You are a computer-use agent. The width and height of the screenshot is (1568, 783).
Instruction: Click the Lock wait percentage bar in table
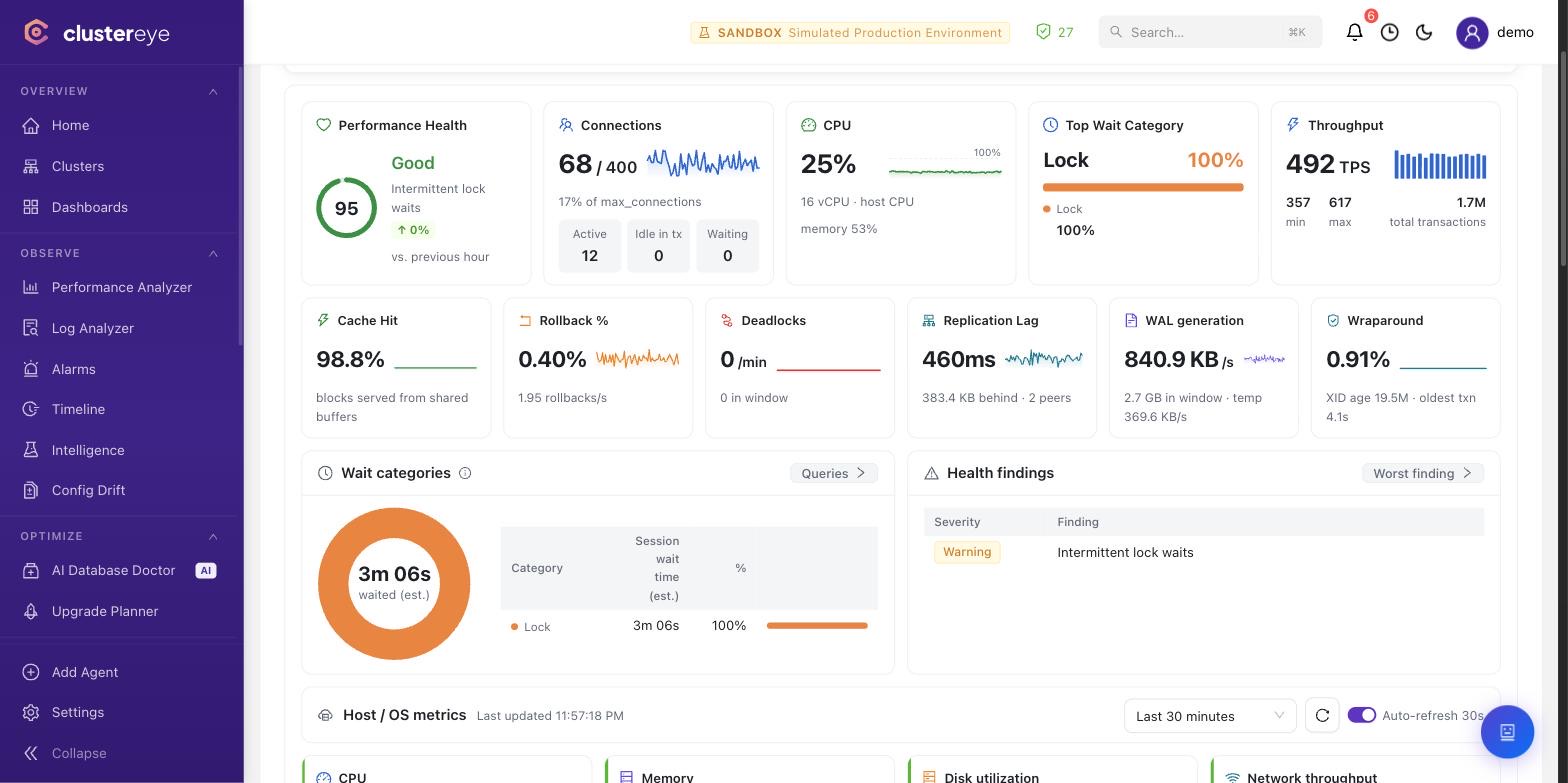pyautogui.click(x=817, y=626)
